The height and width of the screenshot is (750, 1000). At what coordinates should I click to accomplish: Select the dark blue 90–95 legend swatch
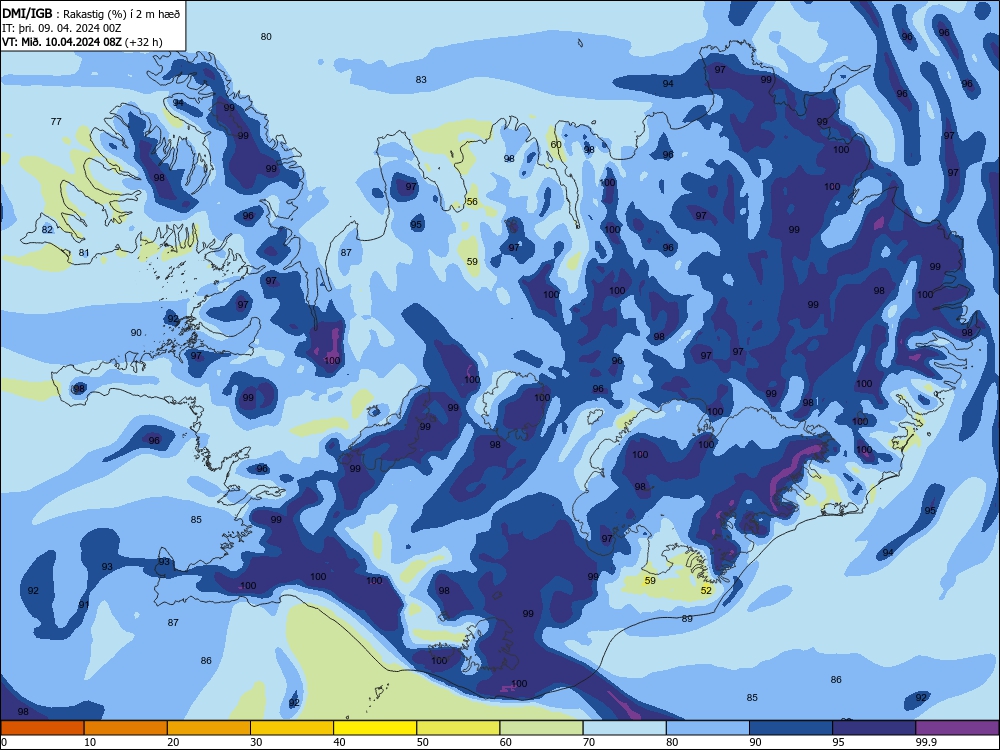coord(791,728)
